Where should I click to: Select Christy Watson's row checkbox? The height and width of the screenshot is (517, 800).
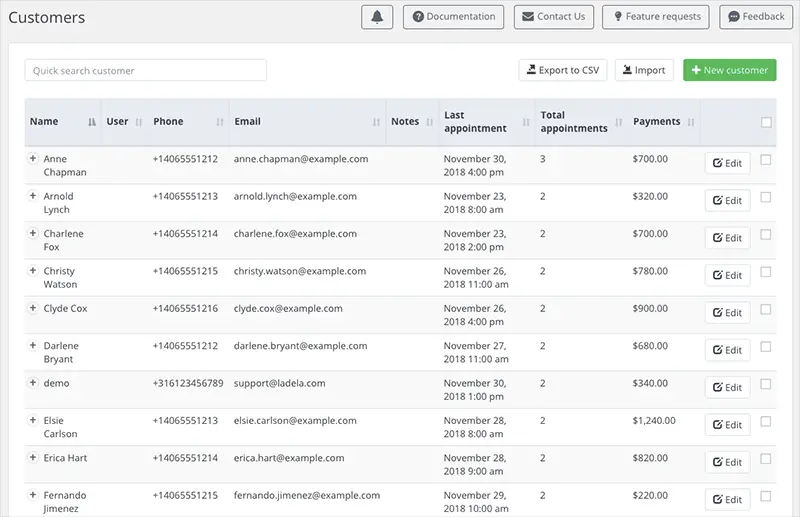[765, 272]
